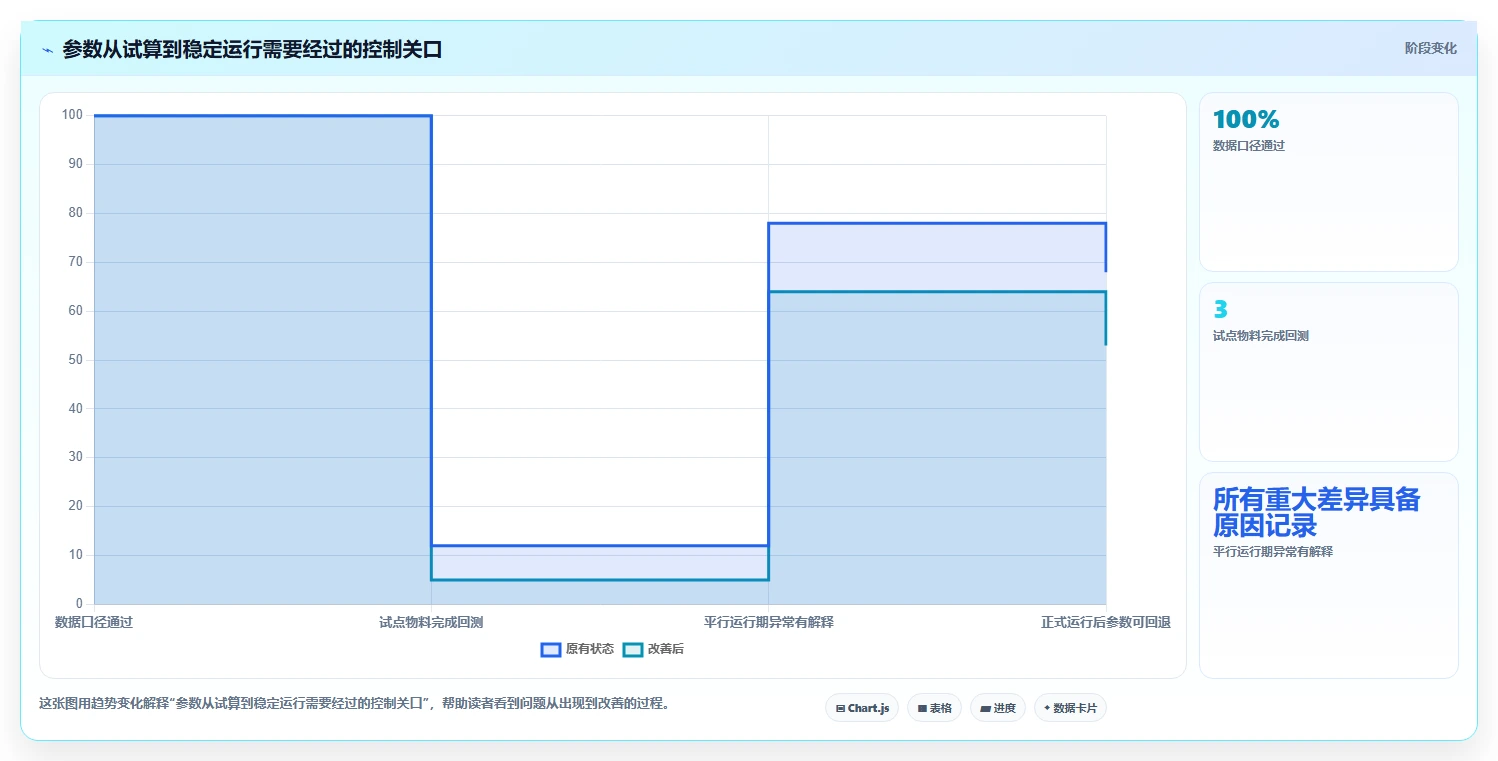
Task: Click the 数据口径通过 card caption
Action: pyautogui.click(x=1248, y=146)
